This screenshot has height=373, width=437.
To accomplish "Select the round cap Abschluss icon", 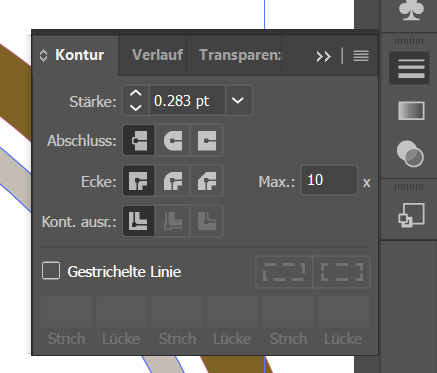I will (173, 140).
